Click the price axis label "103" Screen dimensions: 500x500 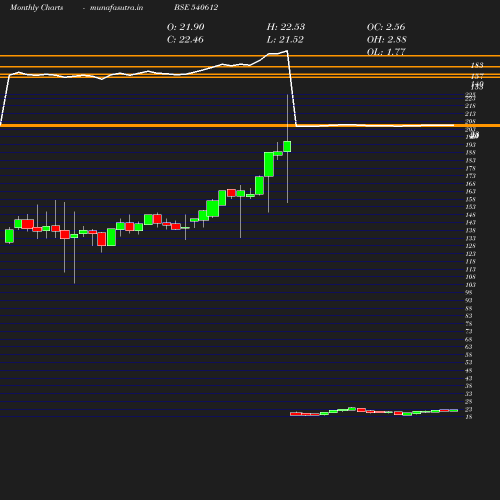tap(470, 285)
